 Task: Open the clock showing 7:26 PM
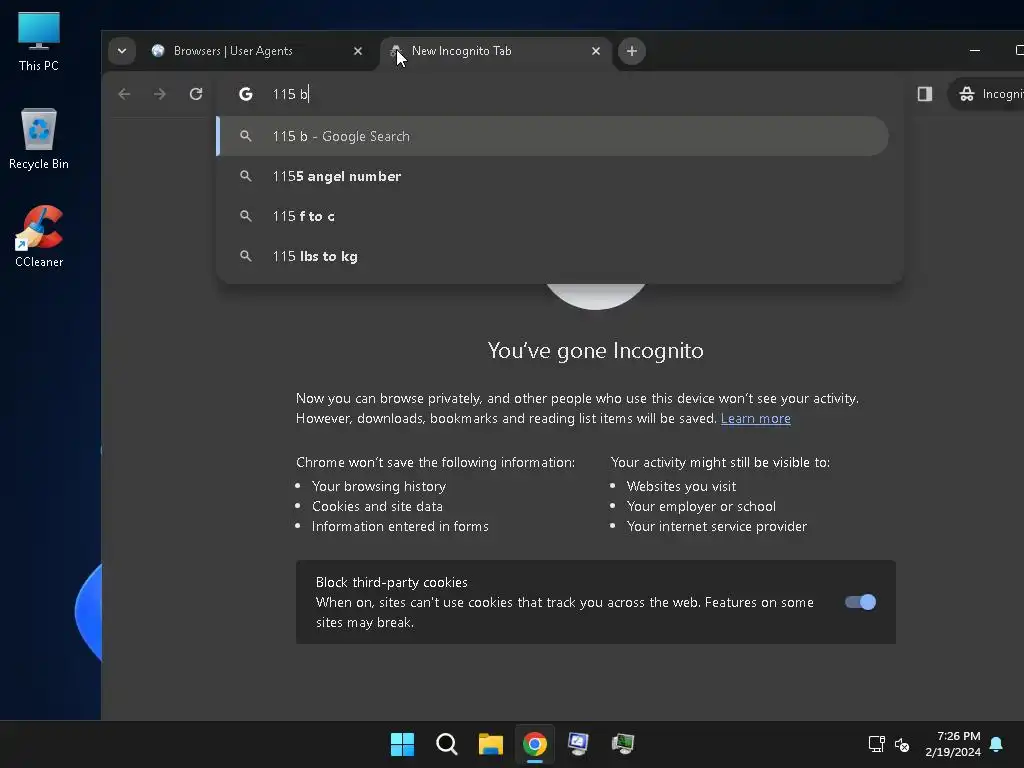click(x=953, y=744)
